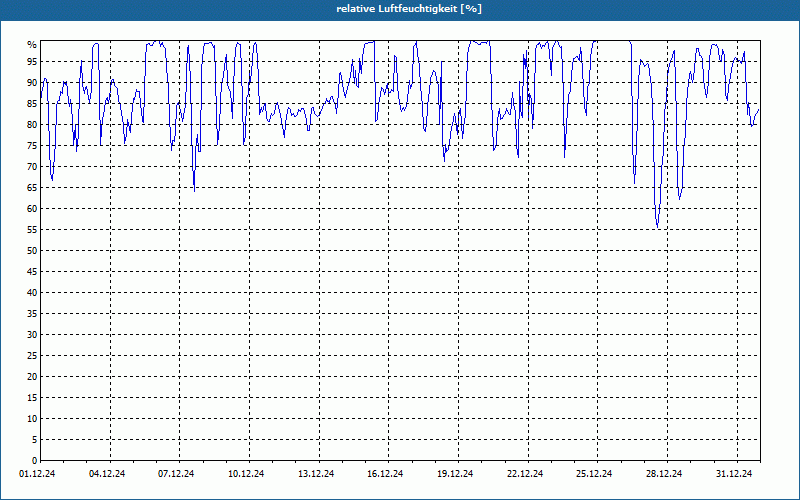Click the y-axis value 45
This screenshot has height=500, width=800.
point(32,271)
